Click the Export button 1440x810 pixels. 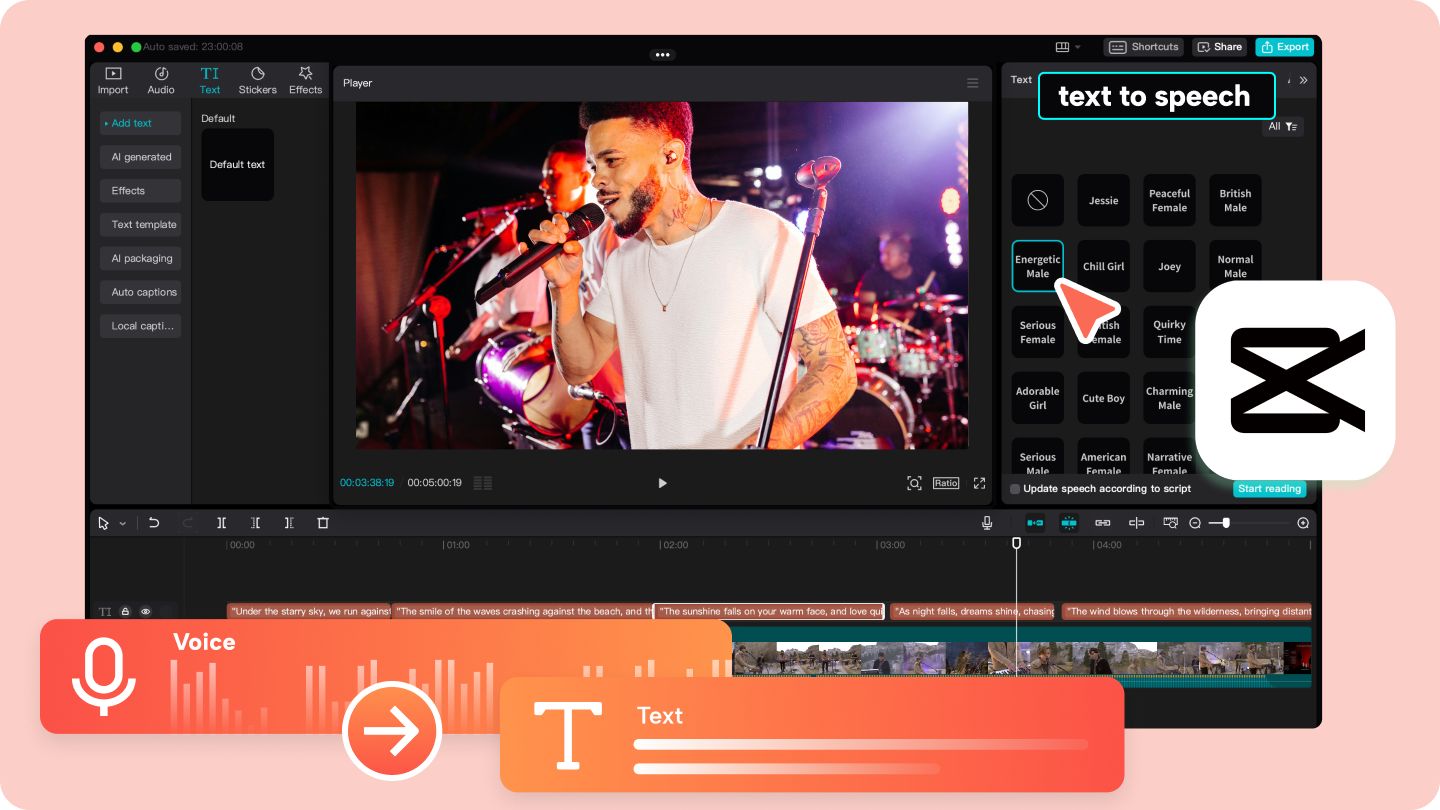coord(1285,47)
